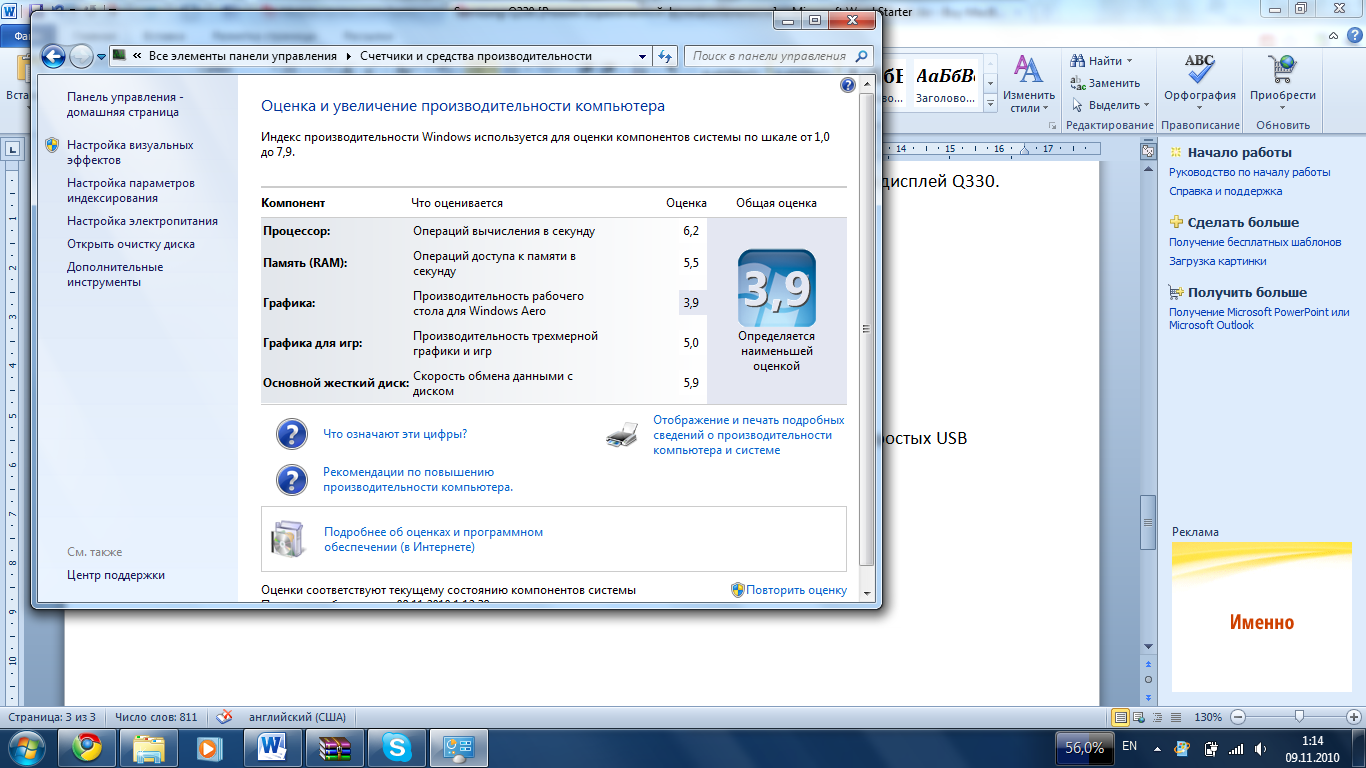Open the Control Panel help question mark

tap(848, 85)
